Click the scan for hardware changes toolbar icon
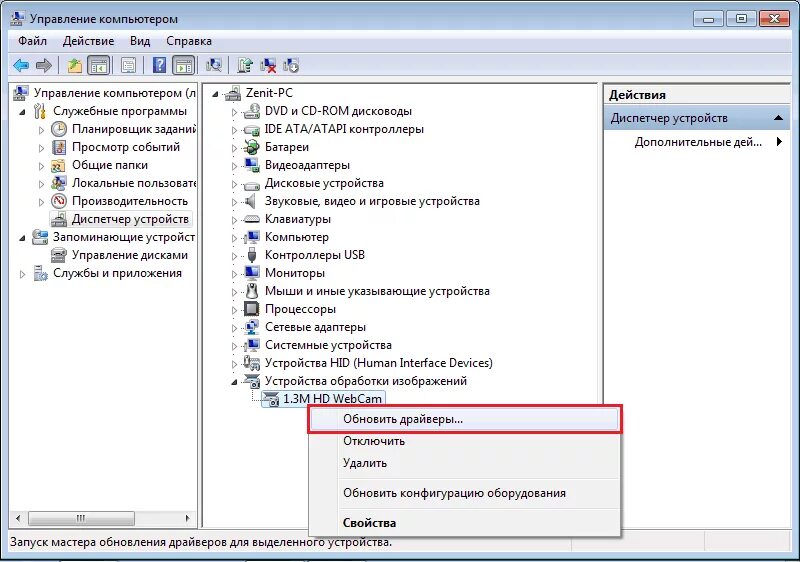 [x=213, y=65]
